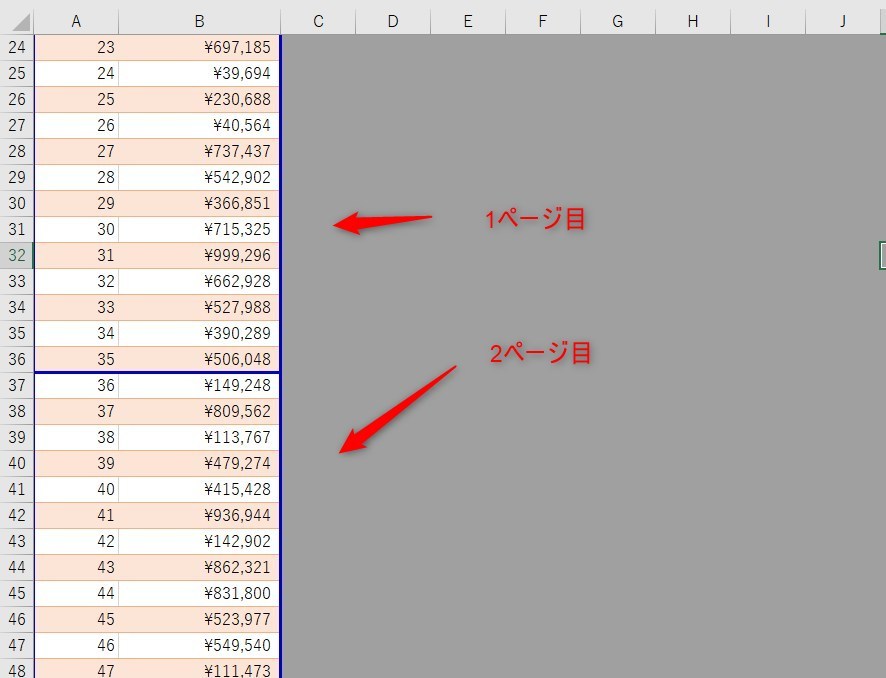Click cell containing ¥366,851
The height and width of the screenshot is (678, 886).
(199, 203)
